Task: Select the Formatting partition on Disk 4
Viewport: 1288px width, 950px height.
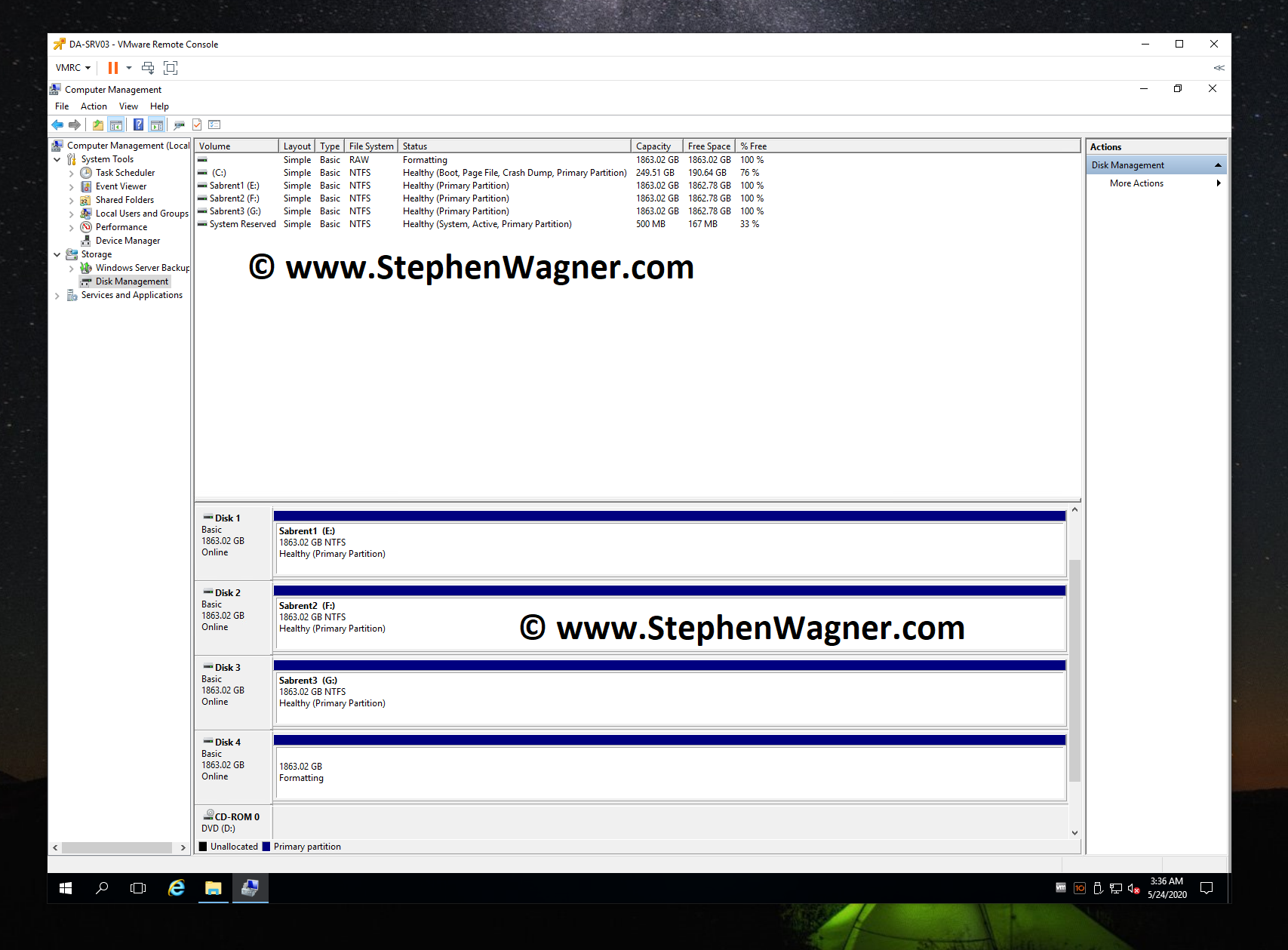Action: tap(670, 768)
